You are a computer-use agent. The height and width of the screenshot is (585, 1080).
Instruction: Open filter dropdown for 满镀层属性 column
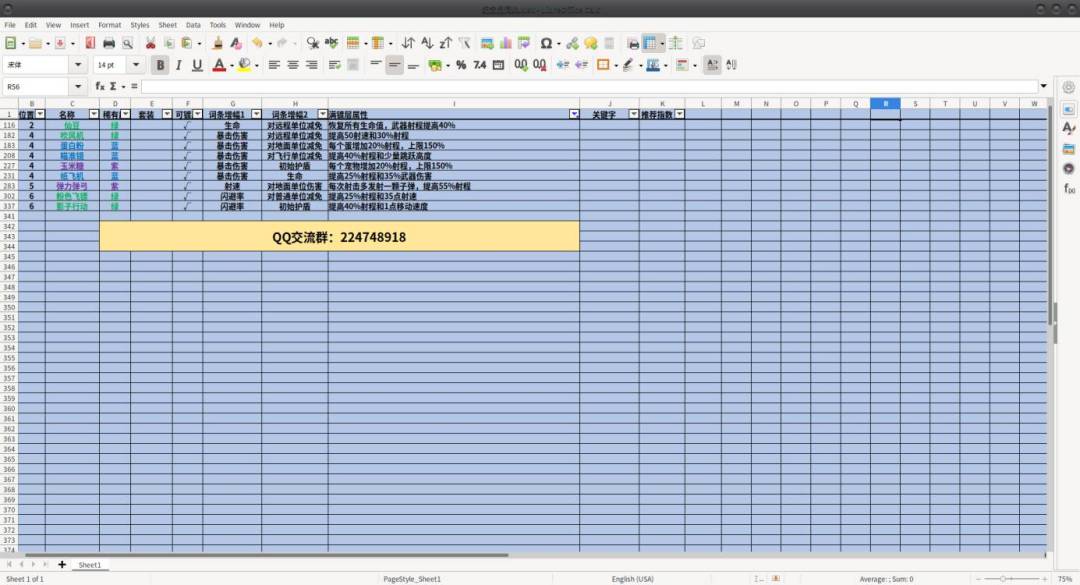coord(574,114)
